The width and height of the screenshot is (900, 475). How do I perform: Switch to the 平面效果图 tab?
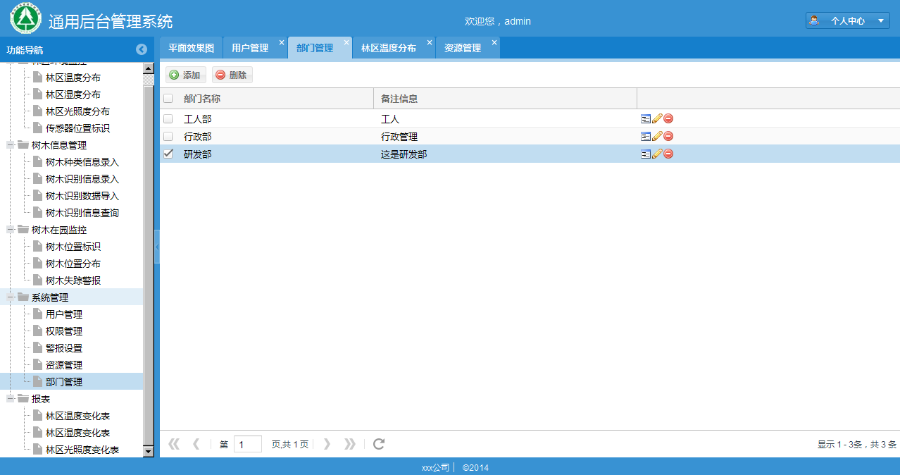(191, 48)
